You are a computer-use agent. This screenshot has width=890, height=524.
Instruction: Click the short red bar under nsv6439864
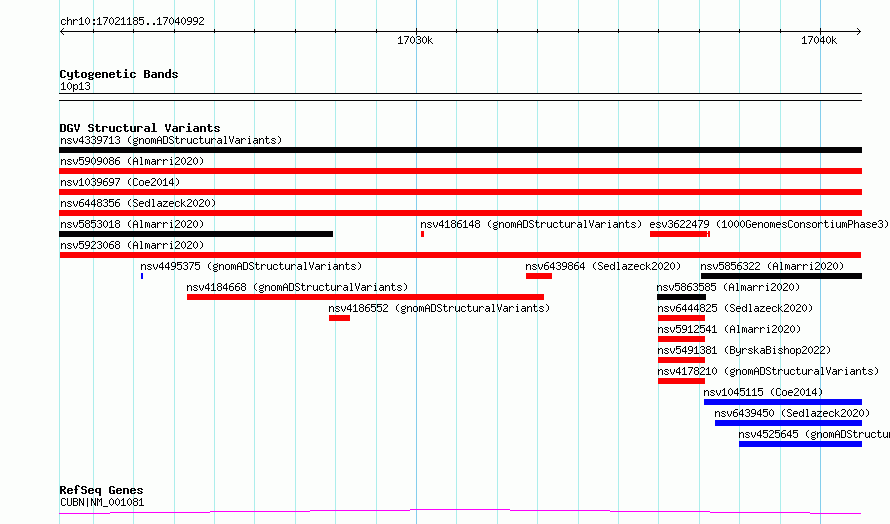click(539, 276)
